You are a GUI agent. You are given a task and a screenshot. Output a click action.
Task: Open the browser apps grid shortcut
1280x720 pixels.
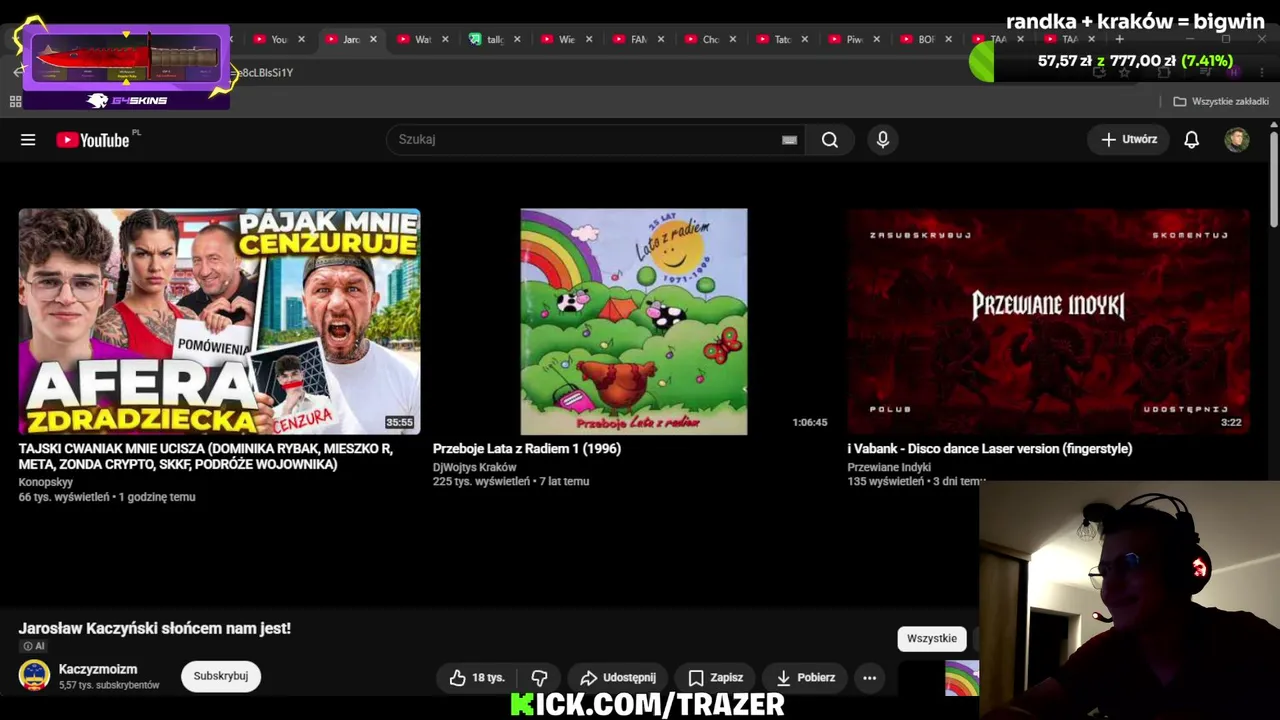(x=15, y=101)
